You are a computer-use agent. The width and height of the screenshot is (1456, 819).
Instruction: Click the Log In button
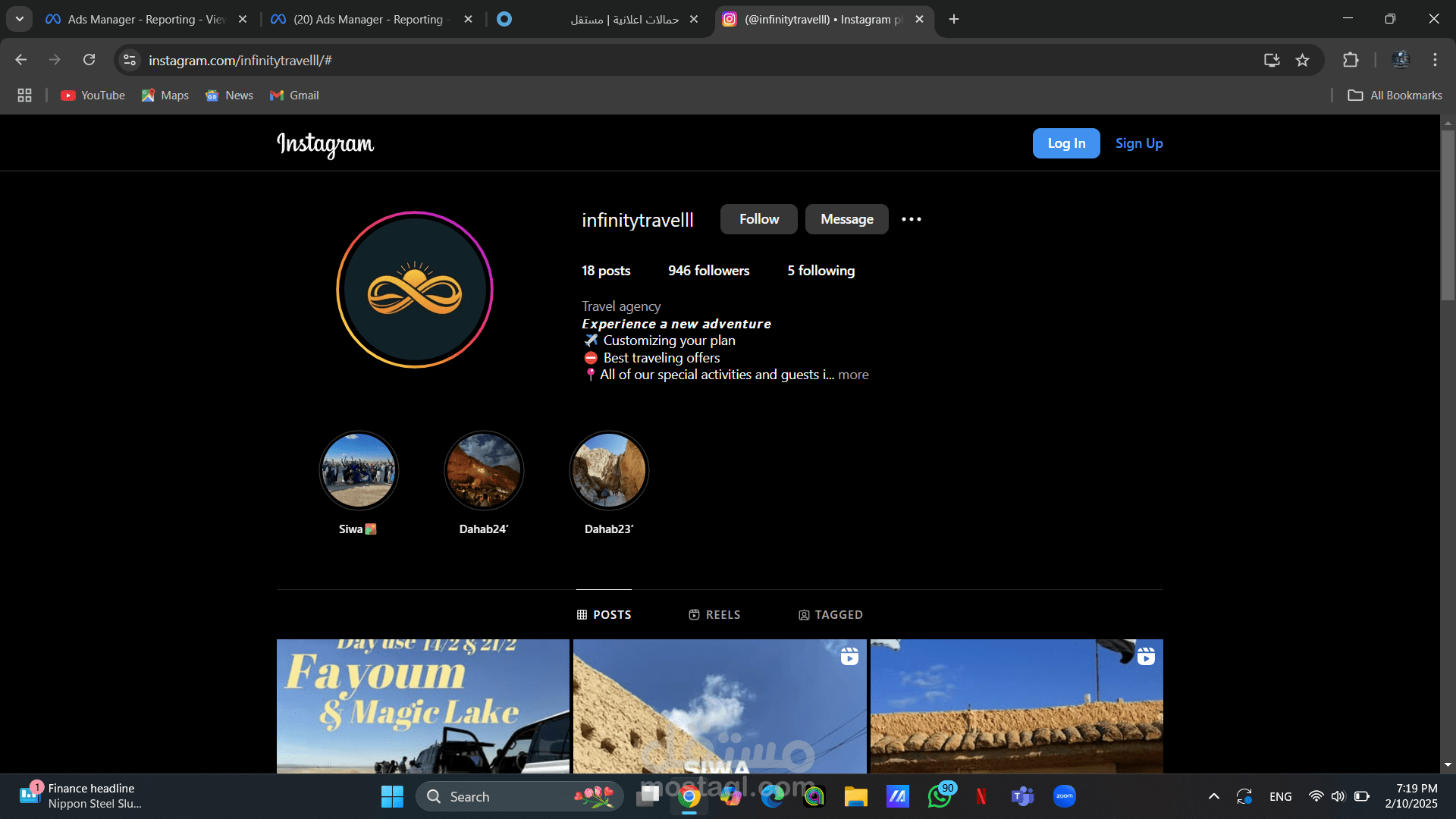(1065, 143)
